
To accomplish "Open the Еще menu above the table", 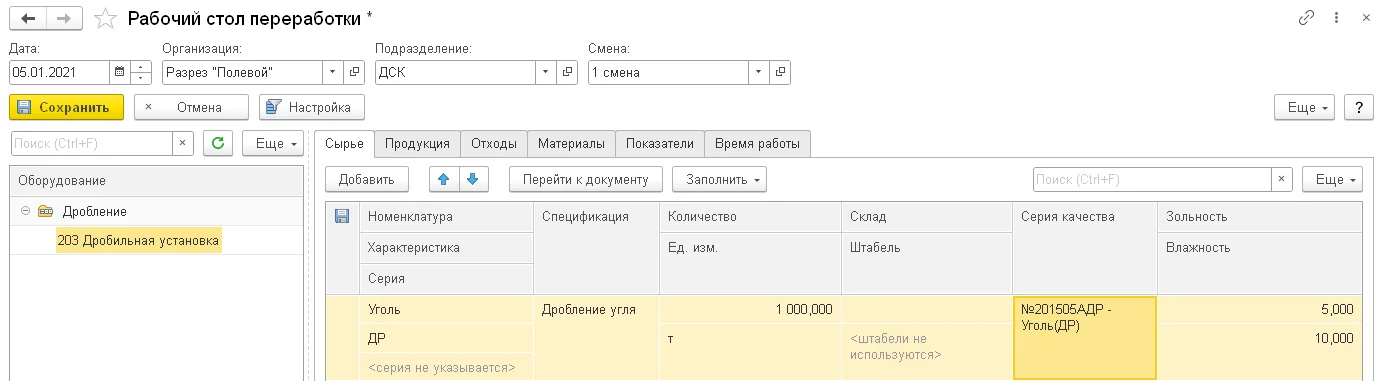I will 1332,180.
